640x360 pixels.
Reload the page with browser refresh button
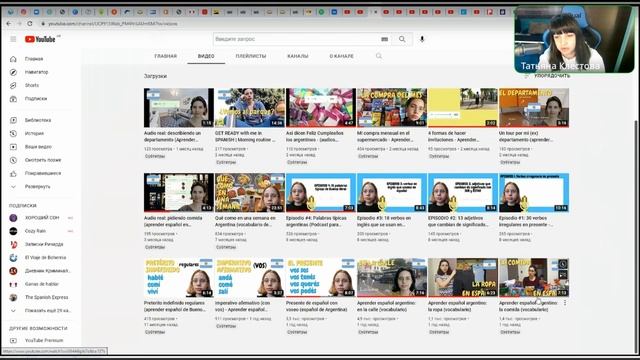pos(30,24)
